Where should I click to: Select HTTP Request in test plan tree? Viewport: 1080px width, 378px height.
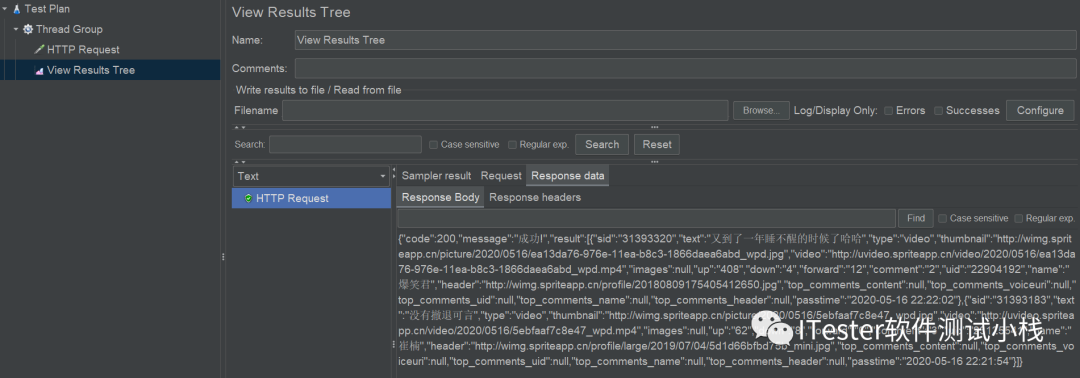[83, 50]
